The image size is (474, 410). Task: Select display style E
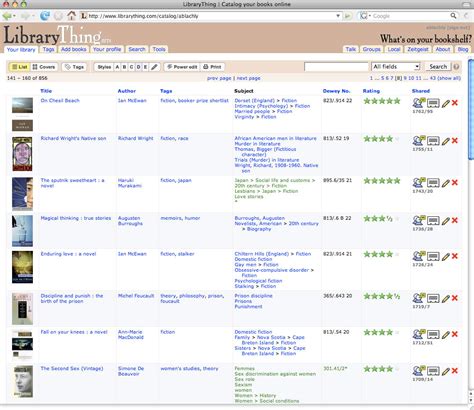(x=145, y=67)
